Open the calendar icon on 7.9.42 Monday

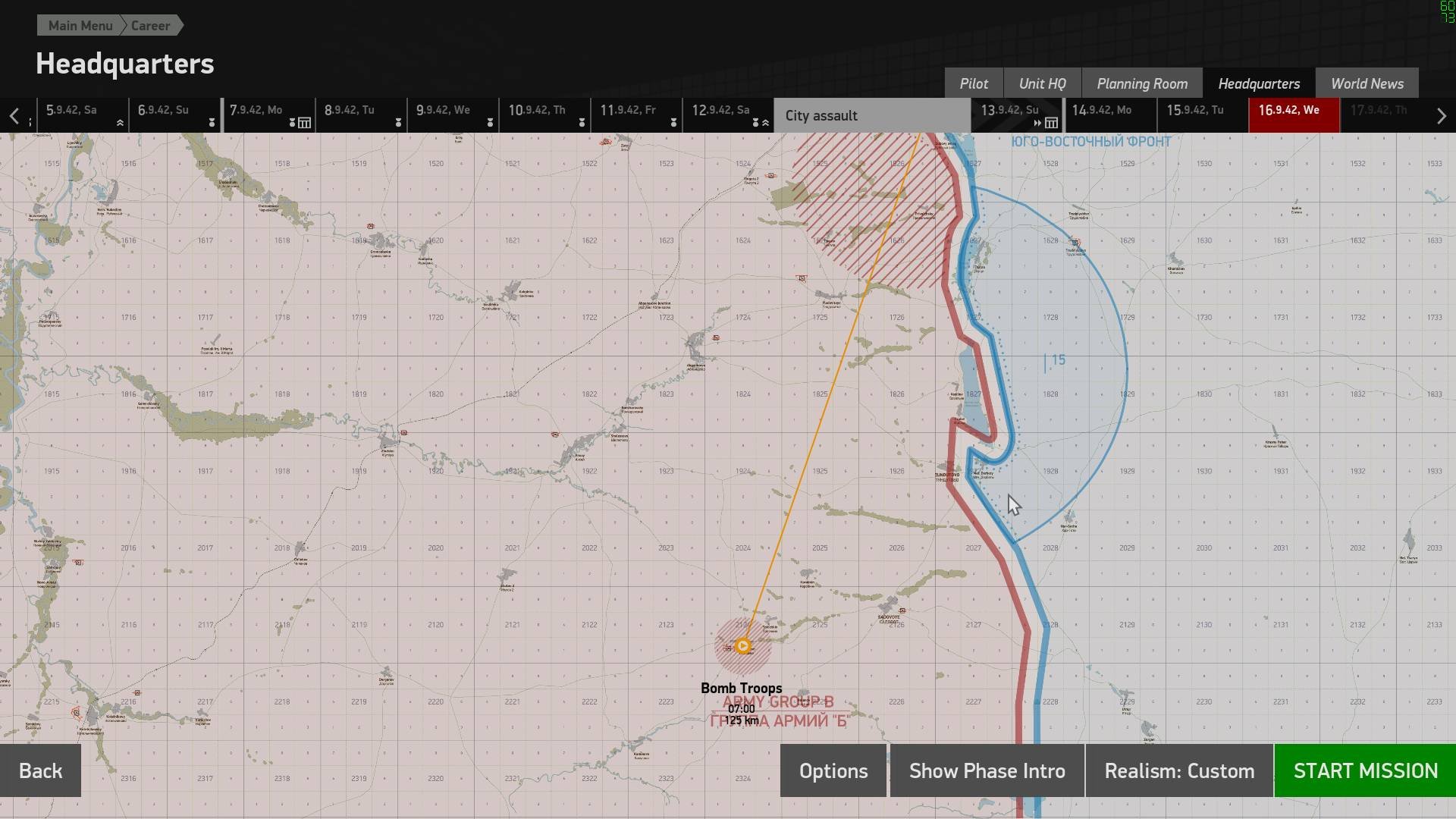[304, 123]
